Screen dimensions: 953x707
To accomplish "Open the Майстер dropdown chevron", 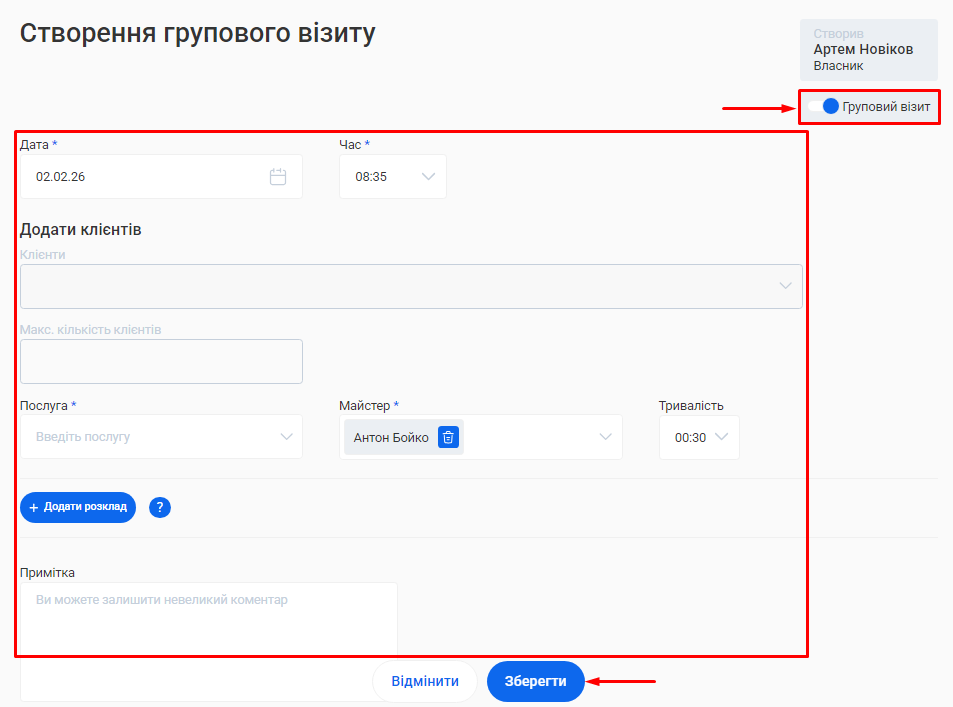I will point(605,437).
